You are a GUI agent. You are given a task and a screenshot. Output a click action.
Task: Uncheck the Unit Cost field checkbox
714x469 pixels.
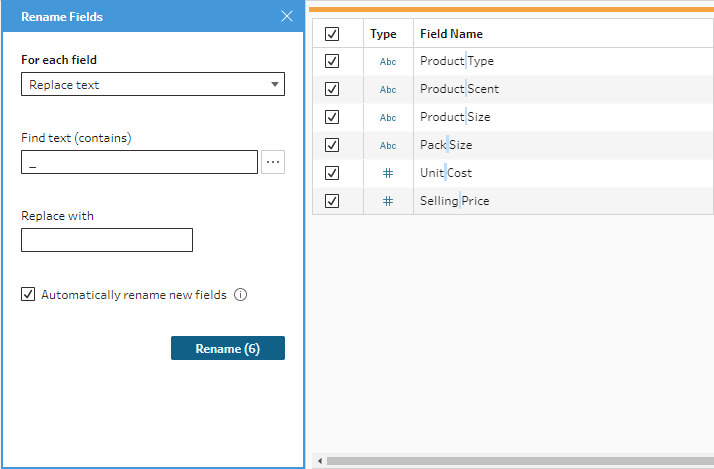[x=333, y=173]
